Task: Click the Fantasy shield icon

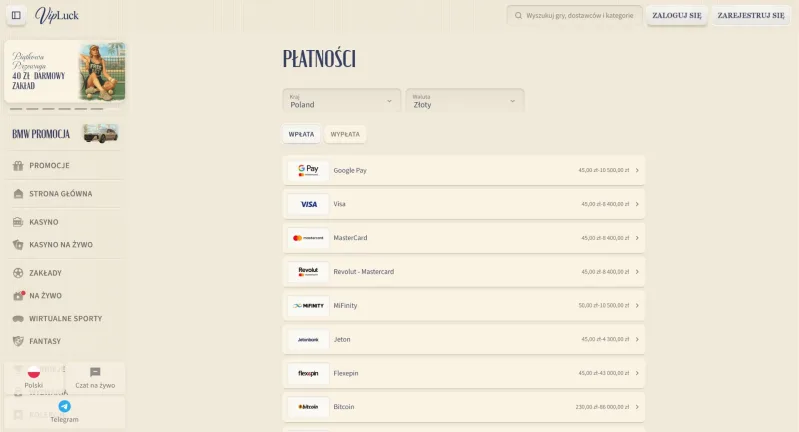Action: [x=18, y=341]
